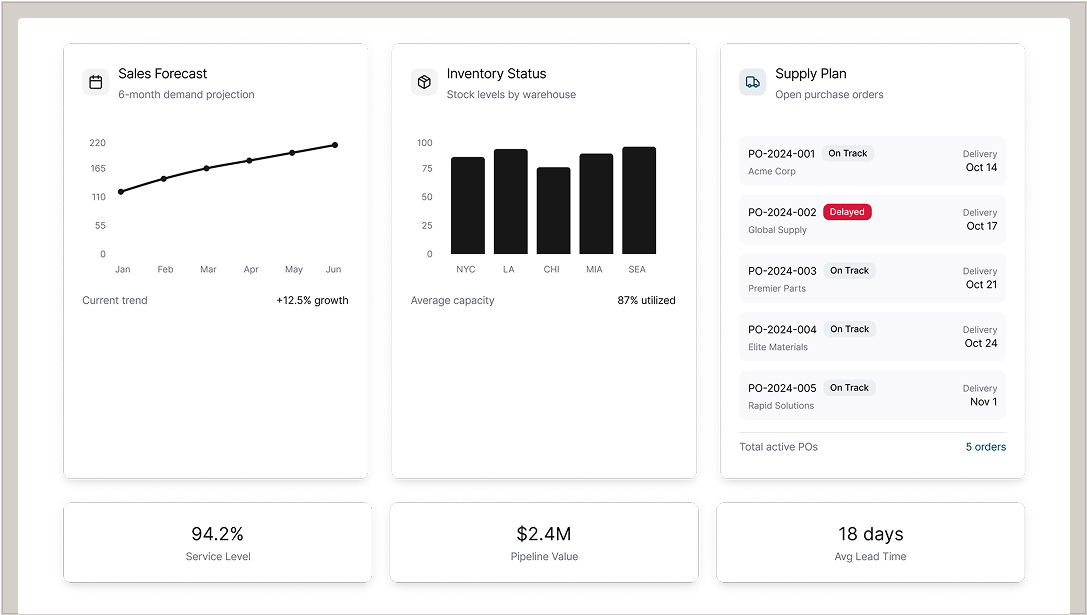Click the SEA warehouse bar
Viewport: 1087px width, 615px height.
click(x=639, y=200)
